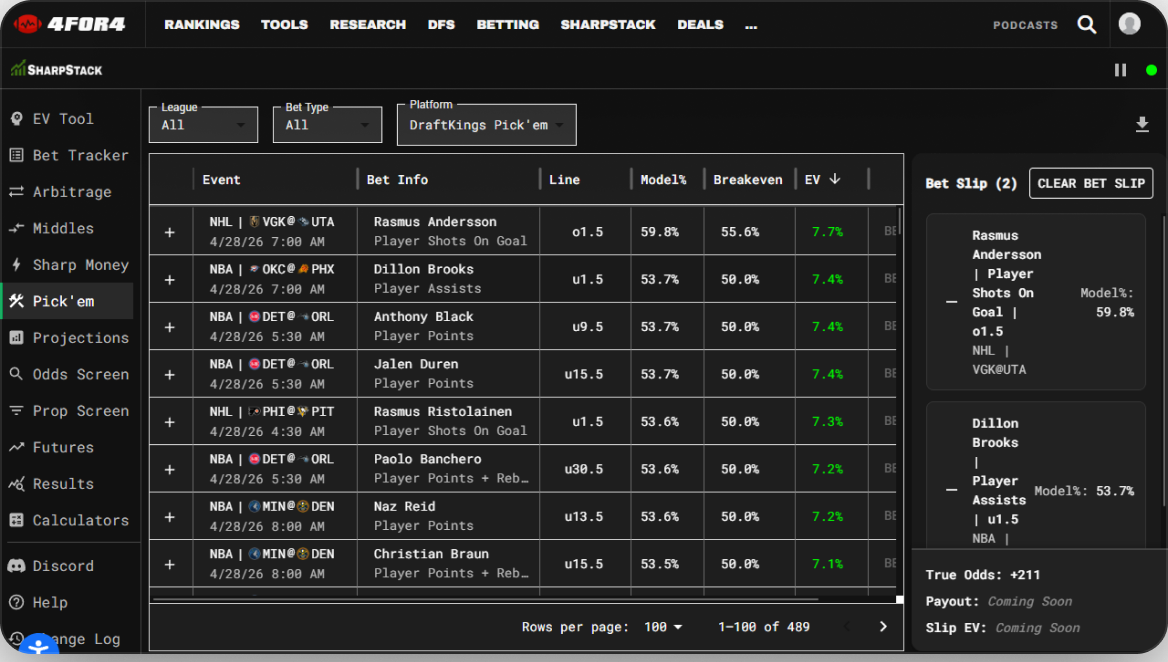Open Betting menu
The width and height of the screenshot is (1168, 662).
coord(508,25)
